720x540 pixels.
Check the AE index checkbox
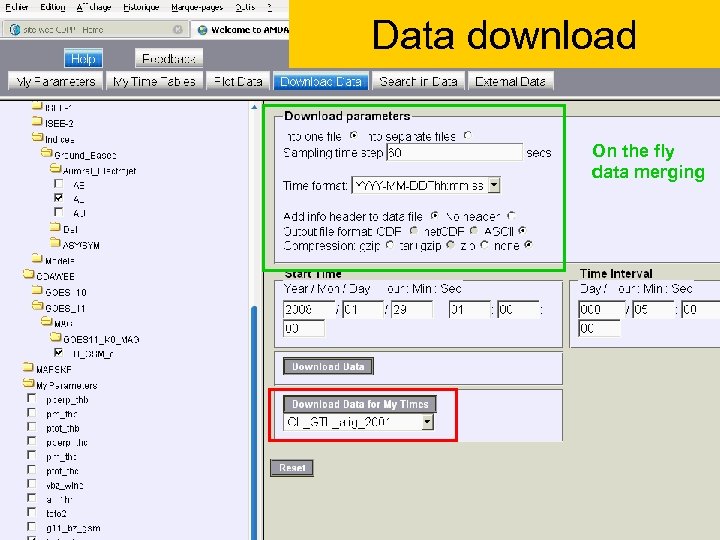coord(58,184)
